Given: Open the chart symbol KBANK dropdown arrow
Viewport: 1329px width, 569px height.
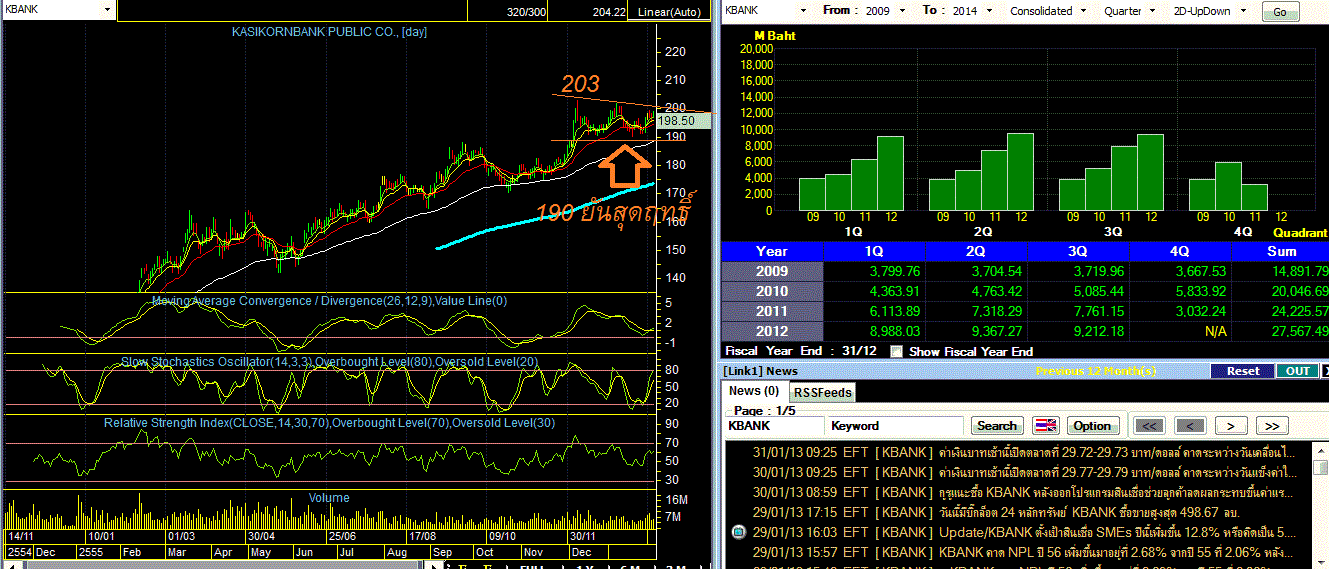Looking at the screenshot, I should pos(107,9).
